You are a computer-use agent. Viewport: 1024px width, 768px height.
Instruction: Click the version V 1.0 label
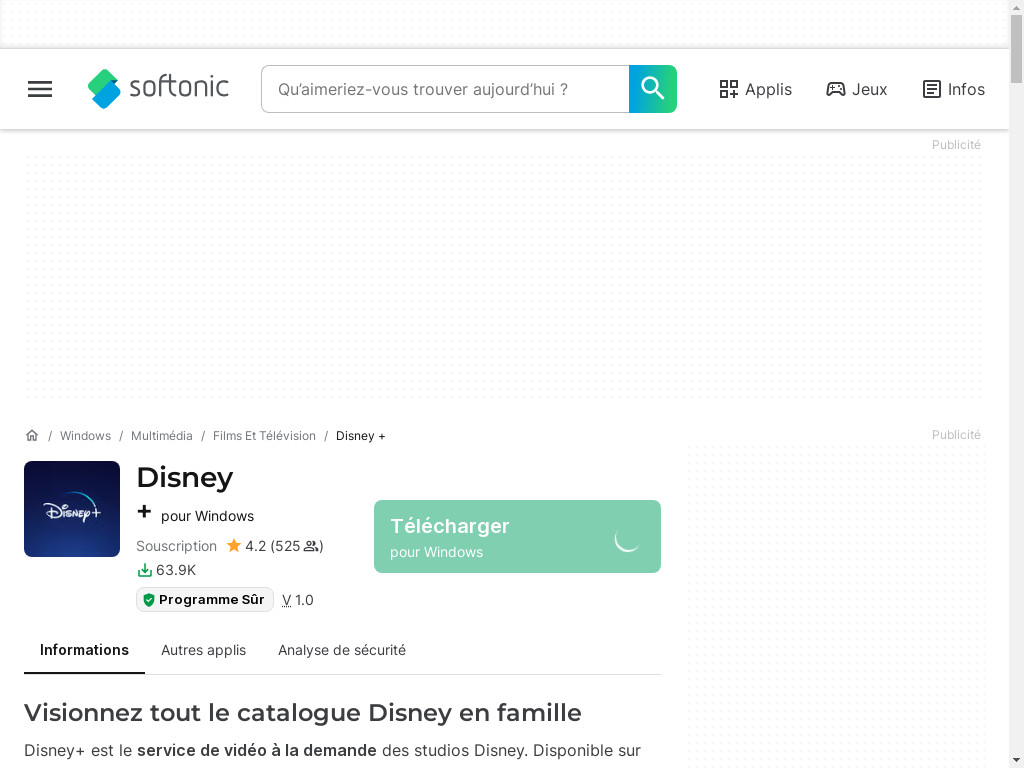pos(298,600)
